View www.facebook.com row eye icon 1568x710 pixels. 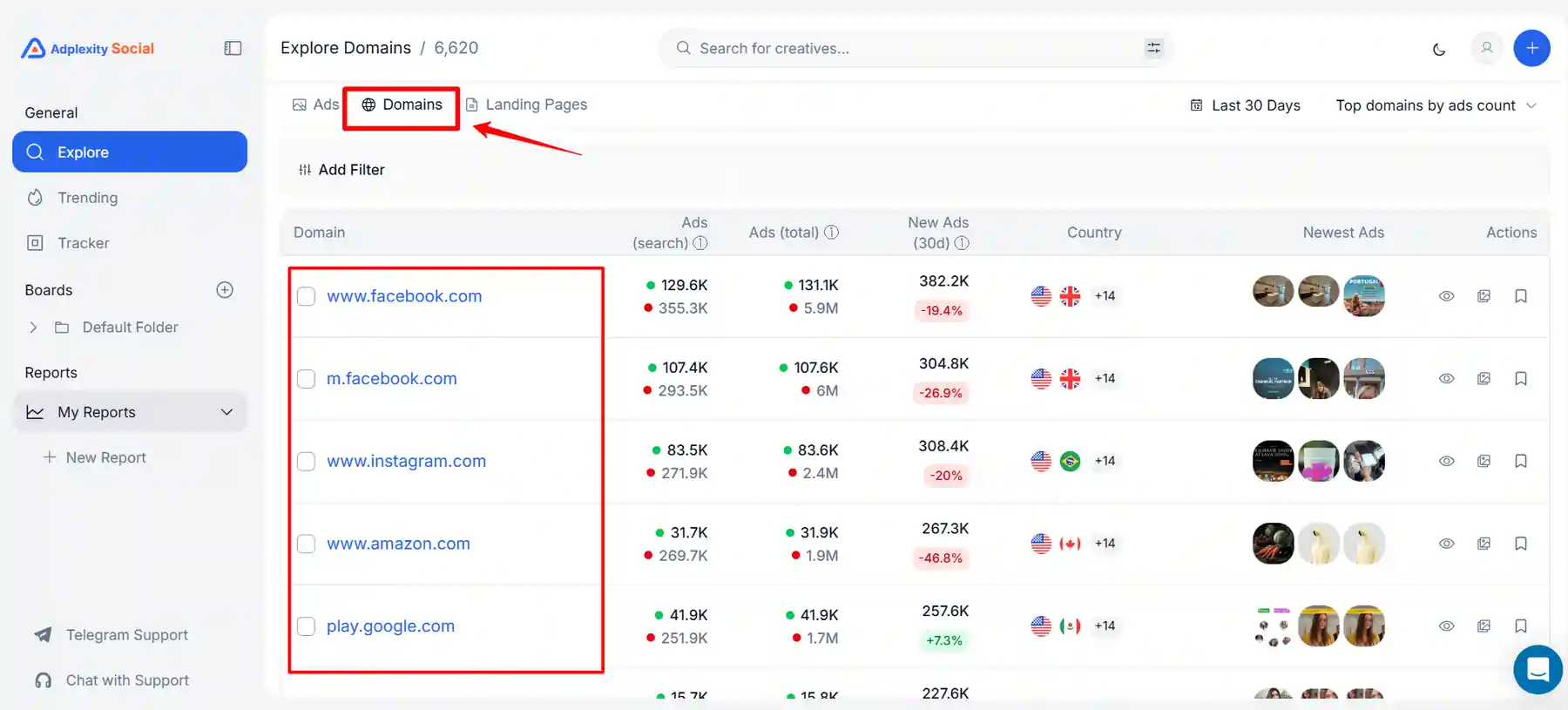1446,296
